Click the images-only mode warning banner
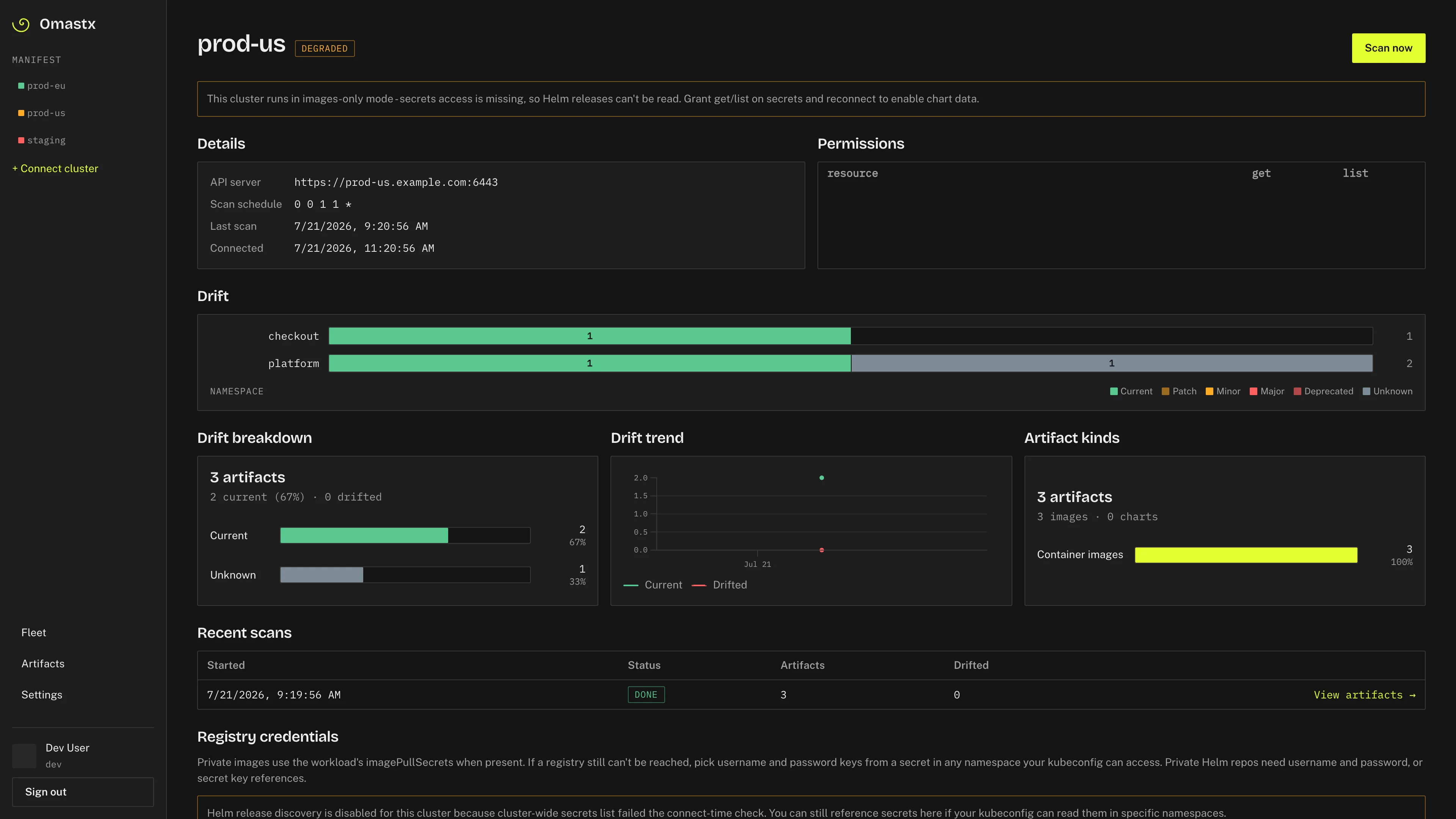Screen dimensions: 1456x819 (811, 99)
